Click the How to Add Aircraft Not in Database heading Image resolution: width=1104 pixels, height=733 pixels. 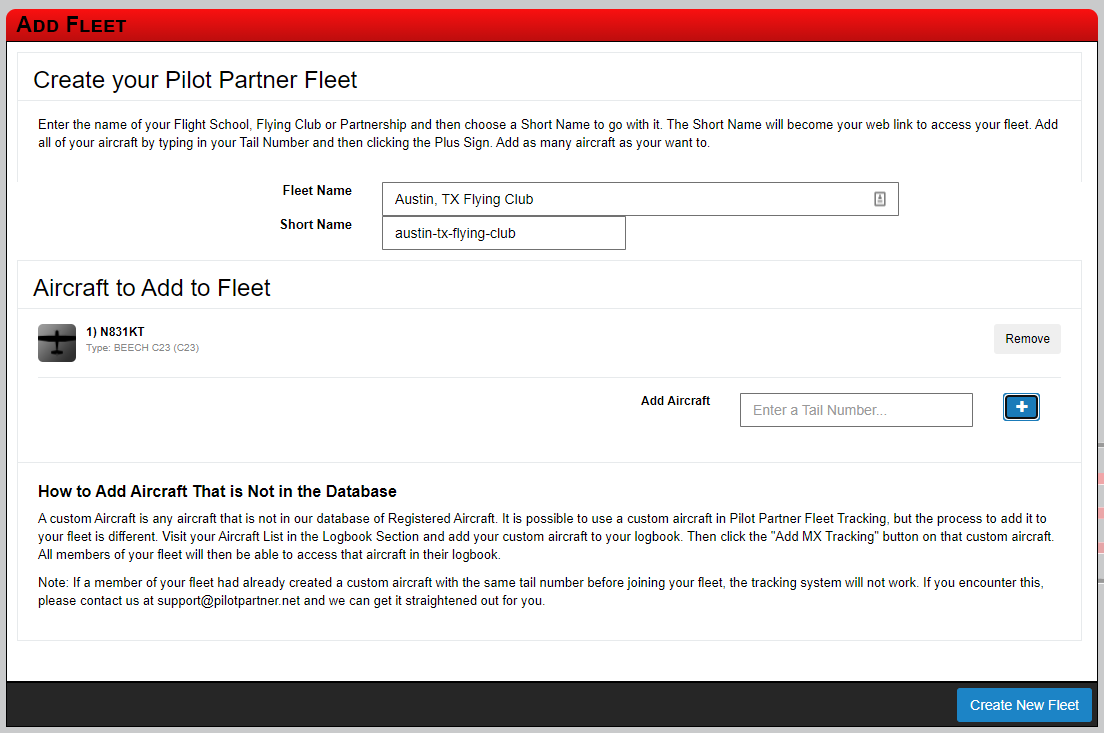point(217,491)
